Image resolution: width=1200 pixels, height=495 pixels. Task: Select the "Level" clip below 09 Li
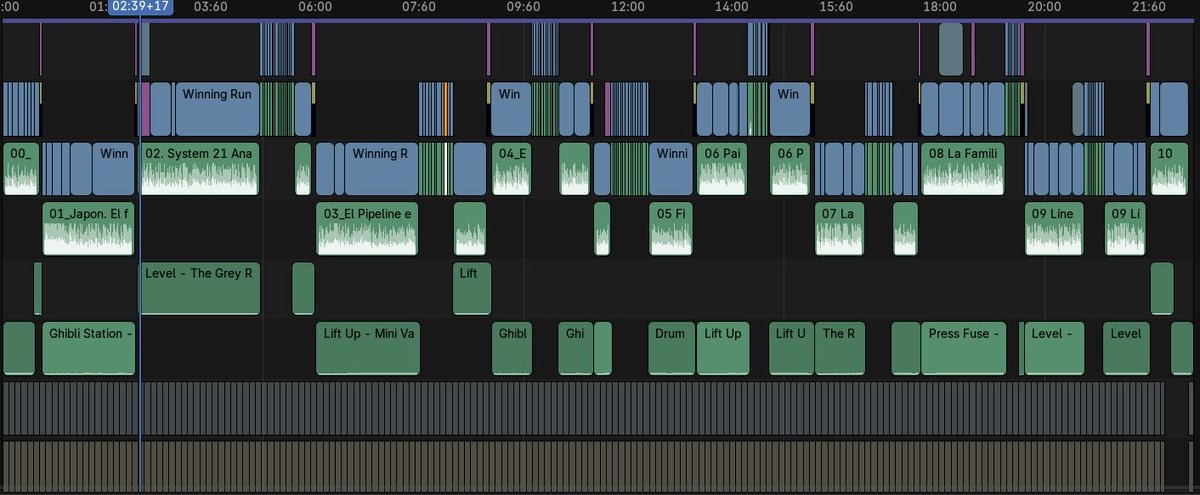1127,348
